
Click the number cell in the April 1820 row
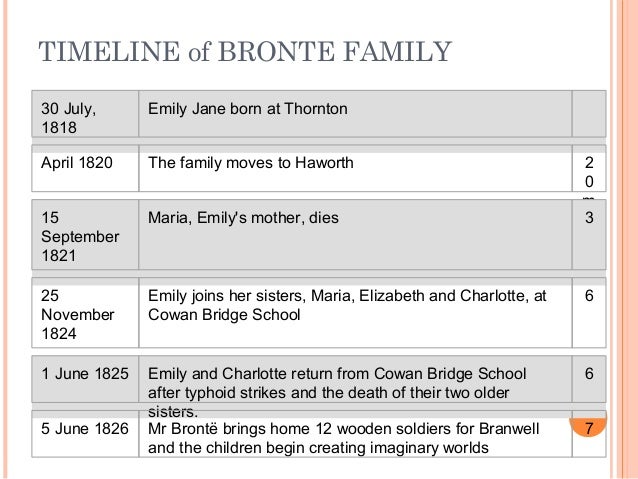[x=588, y=172]
